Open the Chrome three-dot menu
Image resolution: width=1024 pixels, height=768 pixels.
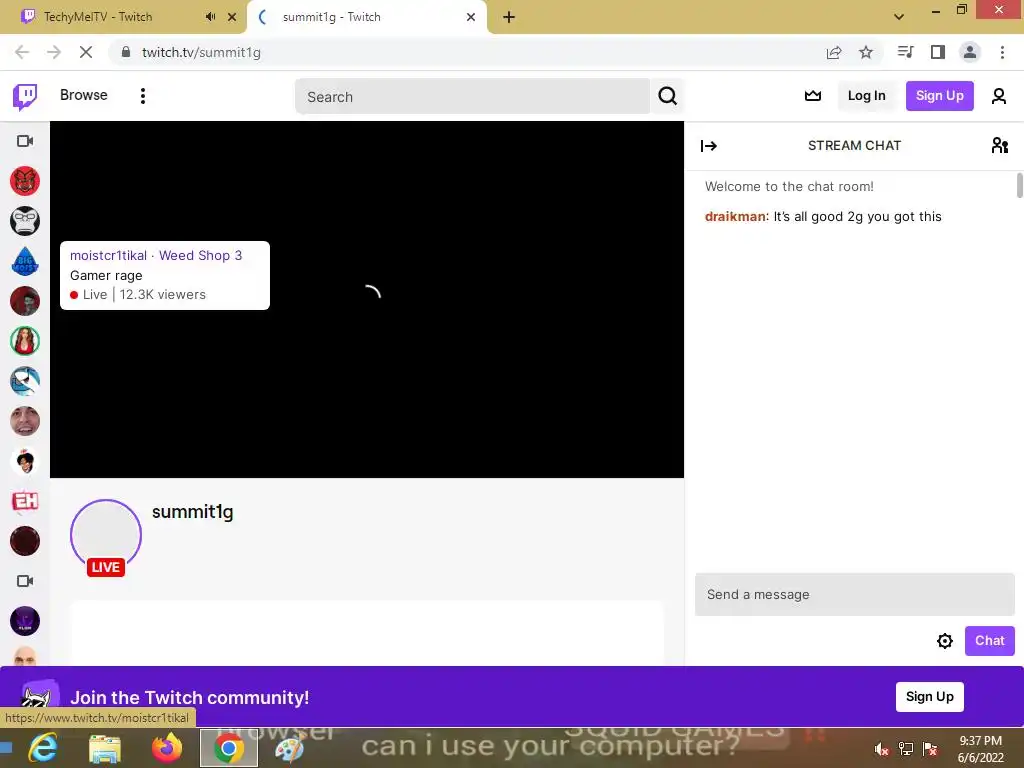(x=1002, y=52)
